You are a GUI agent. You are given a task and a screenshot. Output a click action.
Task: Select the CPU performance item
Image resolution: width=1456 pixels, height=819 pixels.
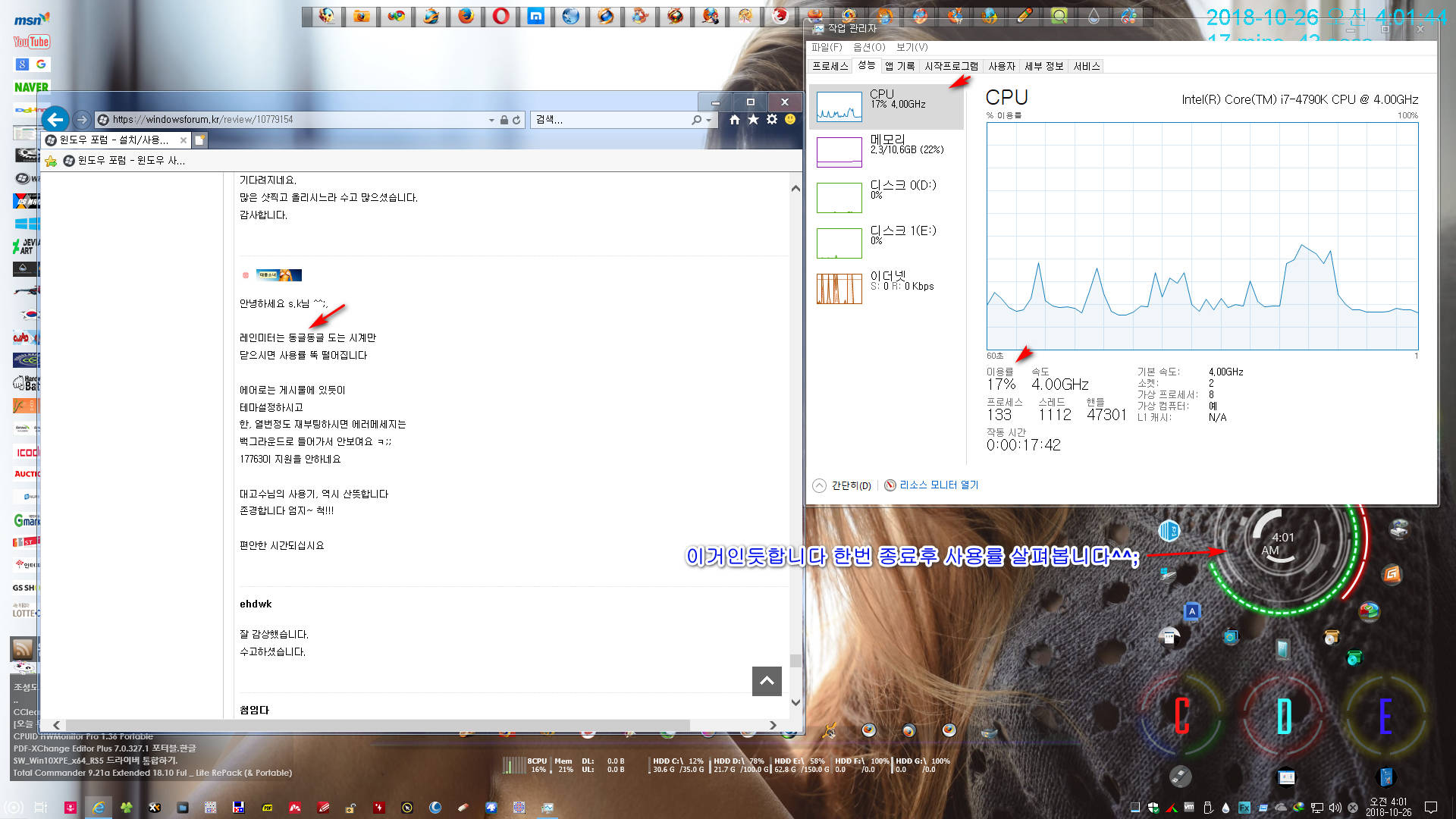click(886, 107)
